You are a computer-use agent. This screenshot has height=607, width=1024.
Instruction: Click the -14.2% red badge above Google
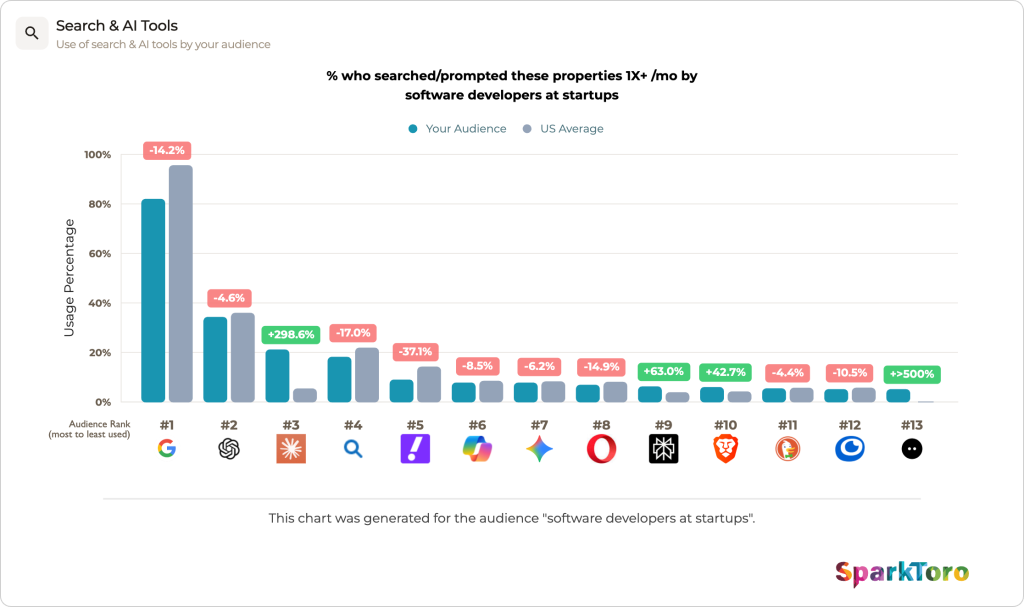point(167,150)
